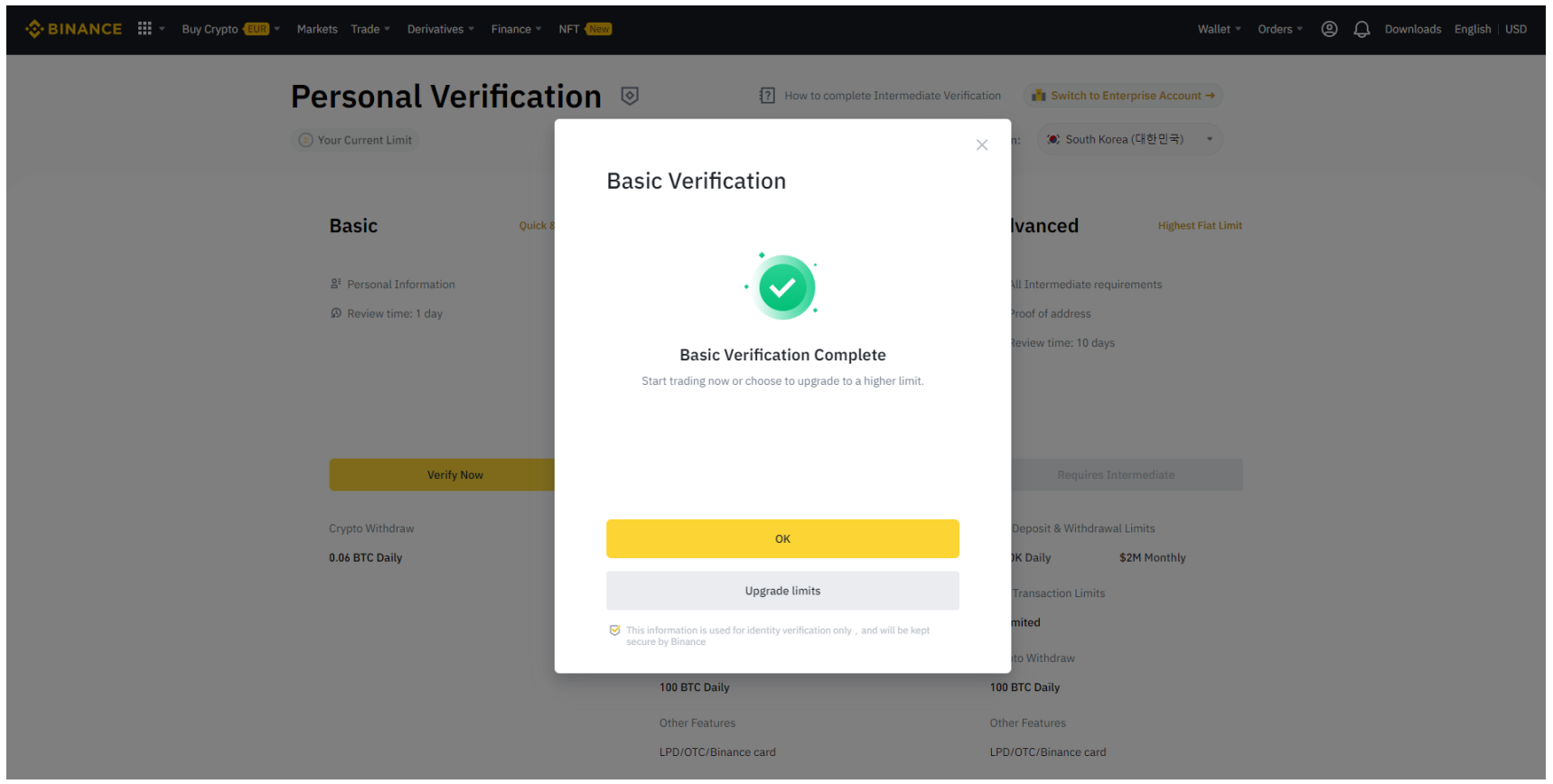The height and width of the screenshot is (784, 1553).
Task: Open the Downloads page
Action: tap(1413, 29)
